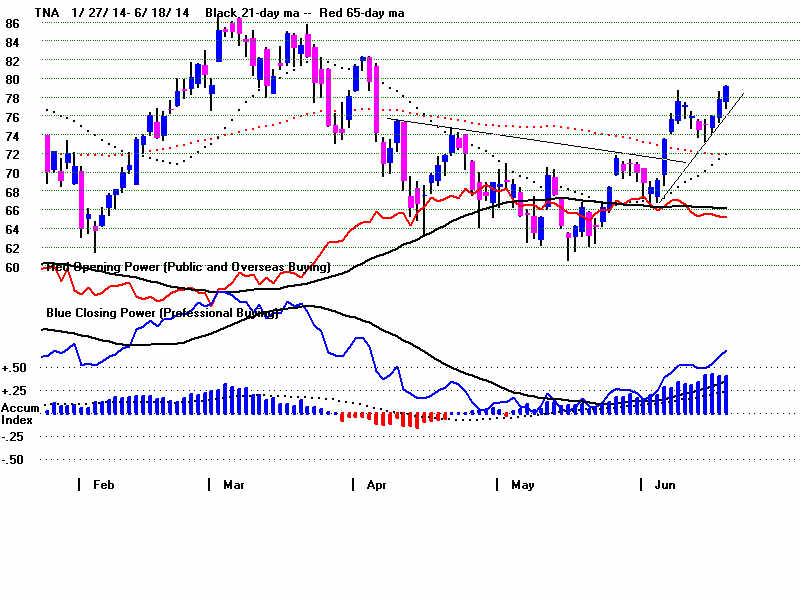800x600 pixels.
Task: Click the -.50 accumulation axis label
Action: [x=12, y=460]
